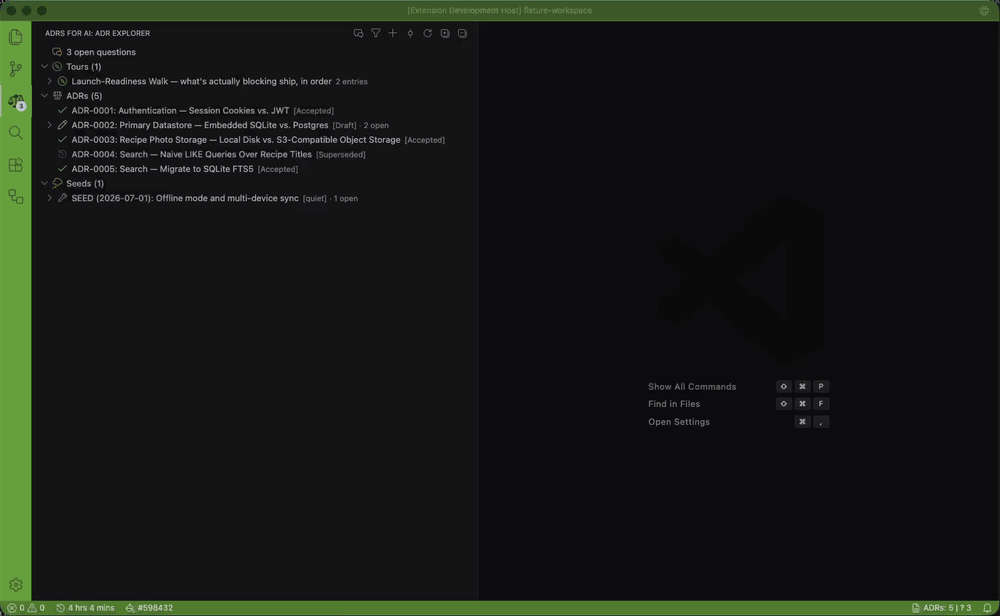The width and height of the screenshot is (1000, 616).
Task: Open the ADRs for AI scales icon
Action: click(15, 101)
